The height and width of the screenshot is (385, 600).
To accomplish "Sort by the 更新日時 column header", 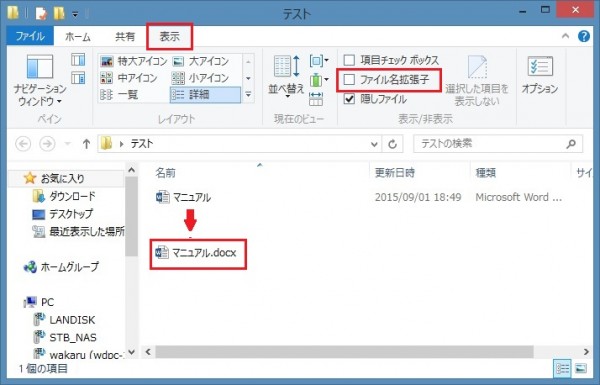I will click(395, 173).
